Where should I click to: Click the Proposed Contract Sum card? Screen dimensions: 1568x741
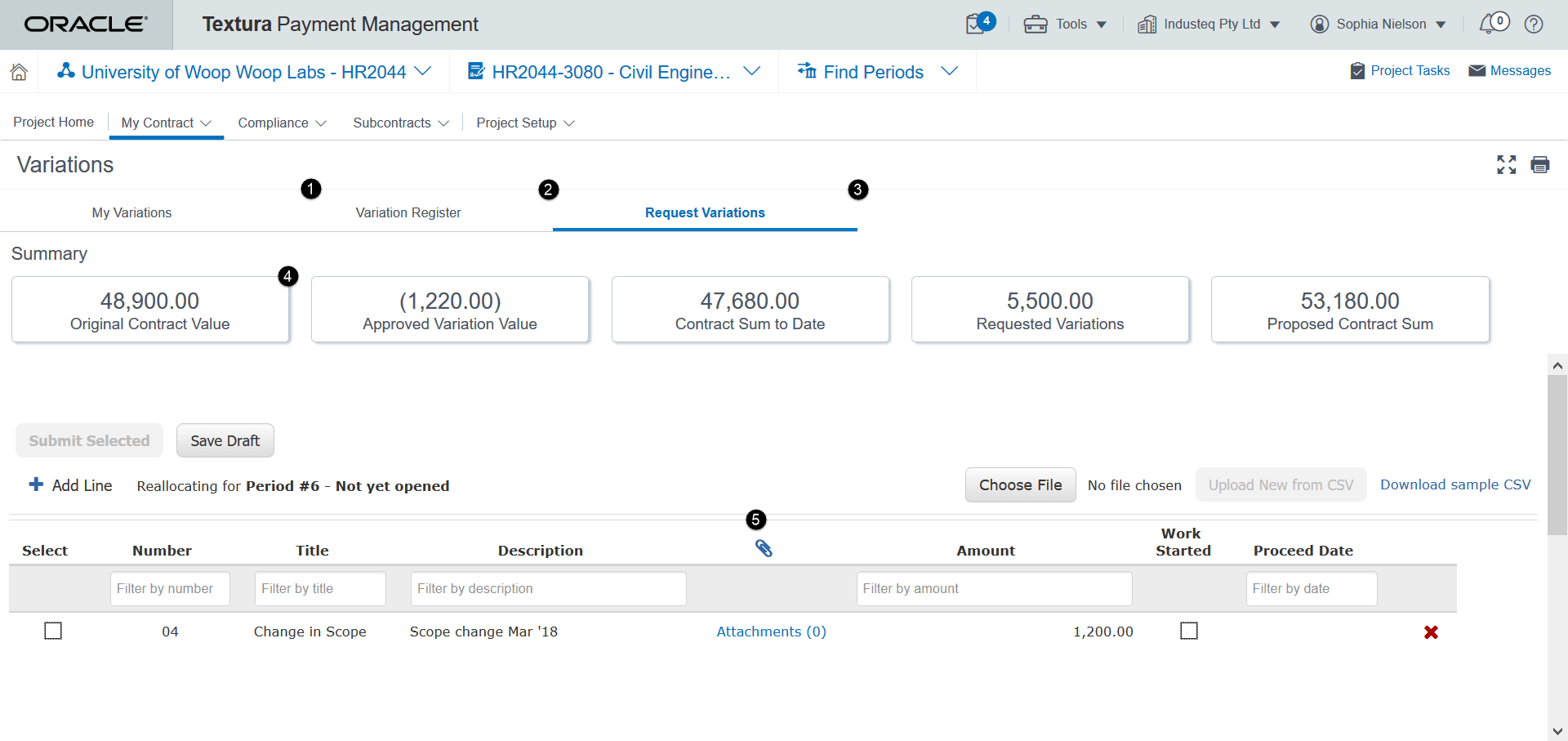click(1350, 310)
